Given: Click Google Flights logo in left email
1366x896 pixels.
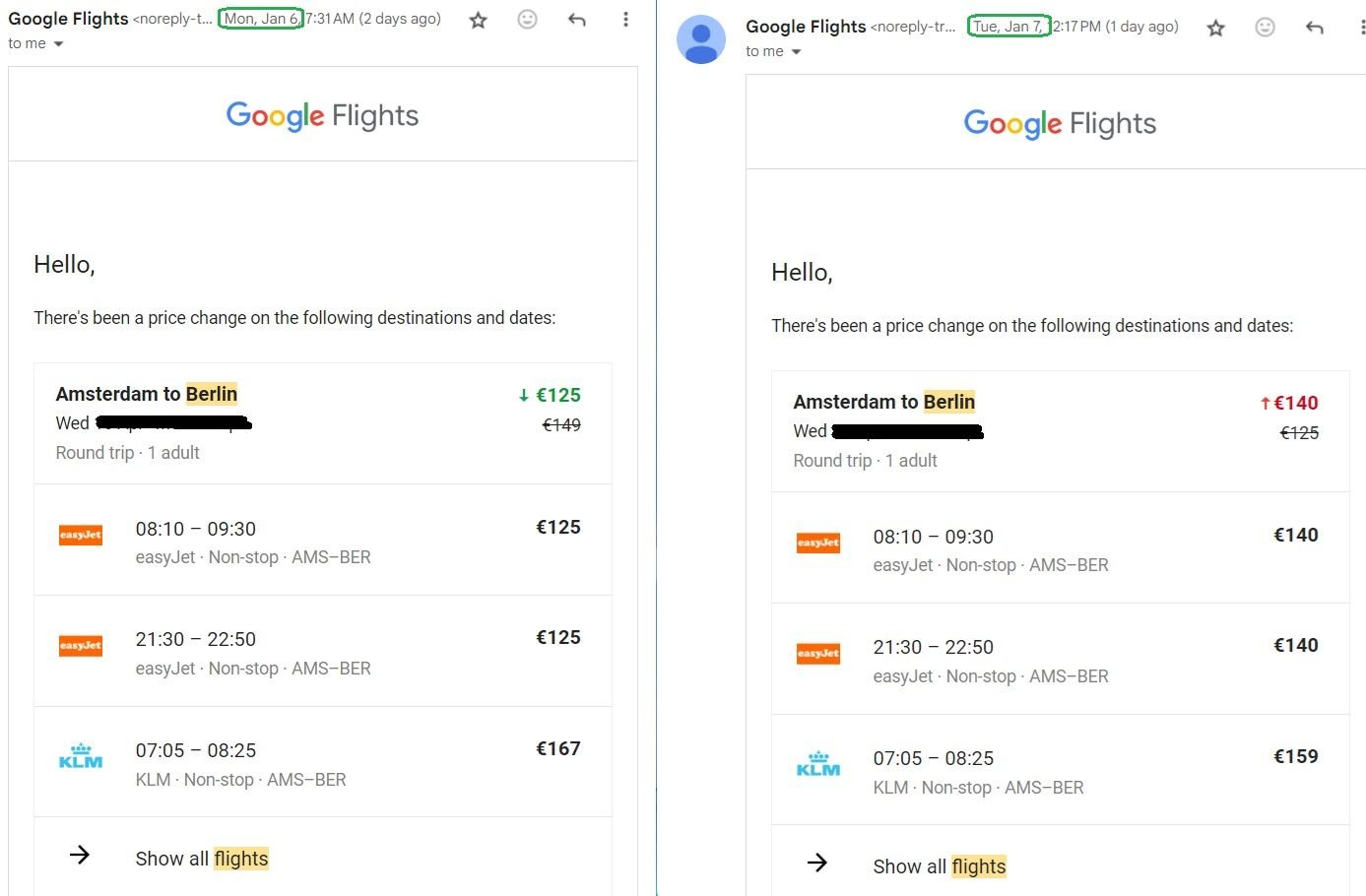Looking at the screenshot, I should 322,115.
